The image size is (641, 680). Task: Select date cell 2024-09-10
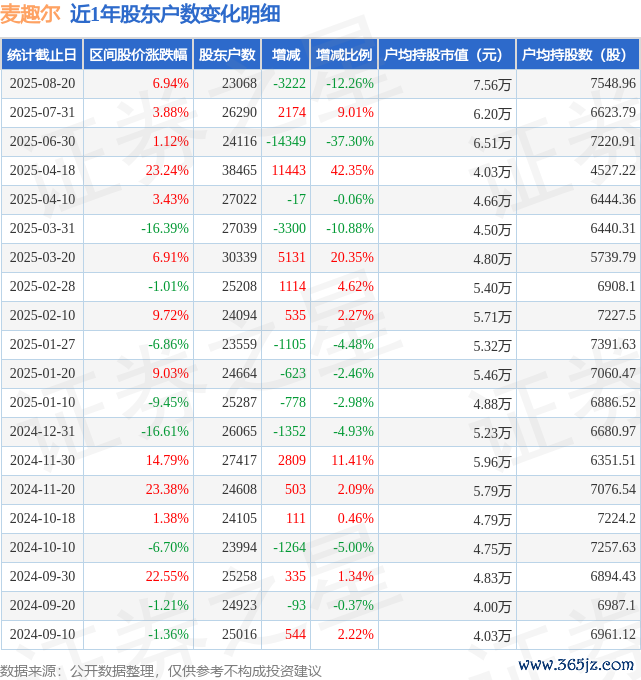click(43, 634)
